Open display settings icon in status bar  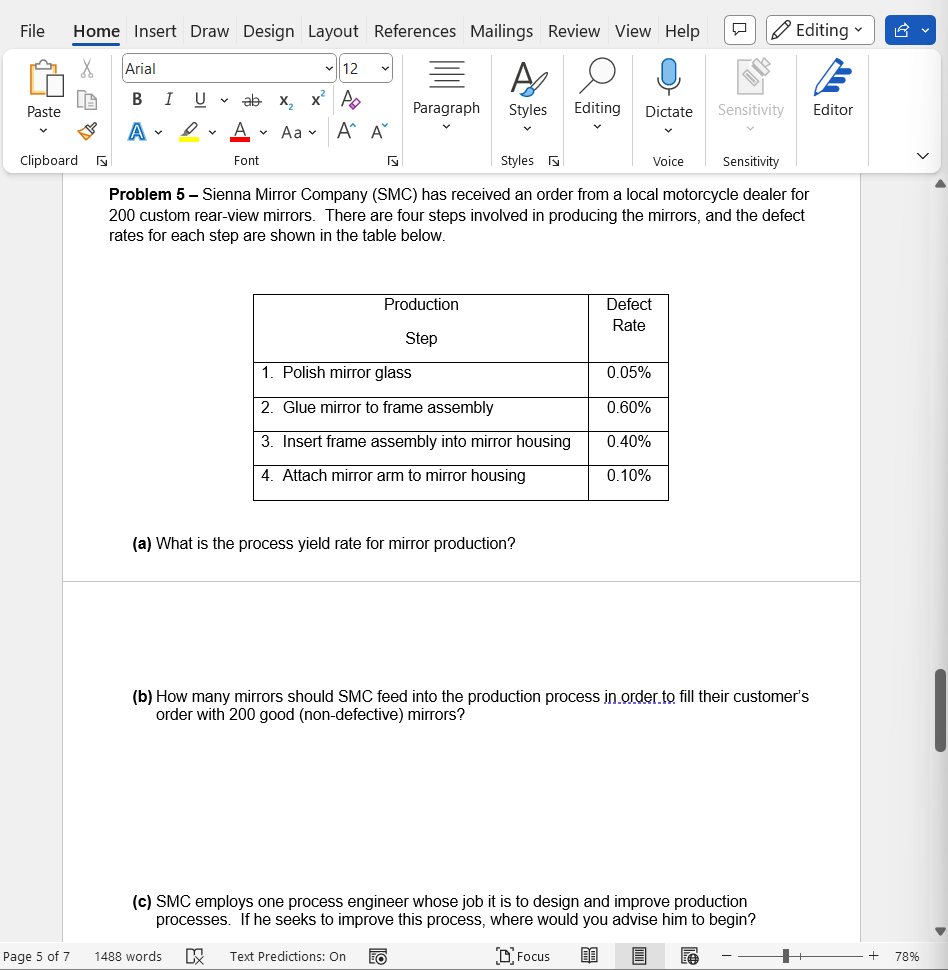coord(378,956)
